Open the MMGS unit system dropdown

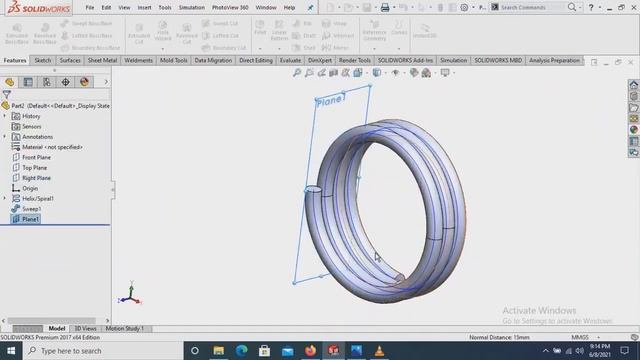[599, 338]
